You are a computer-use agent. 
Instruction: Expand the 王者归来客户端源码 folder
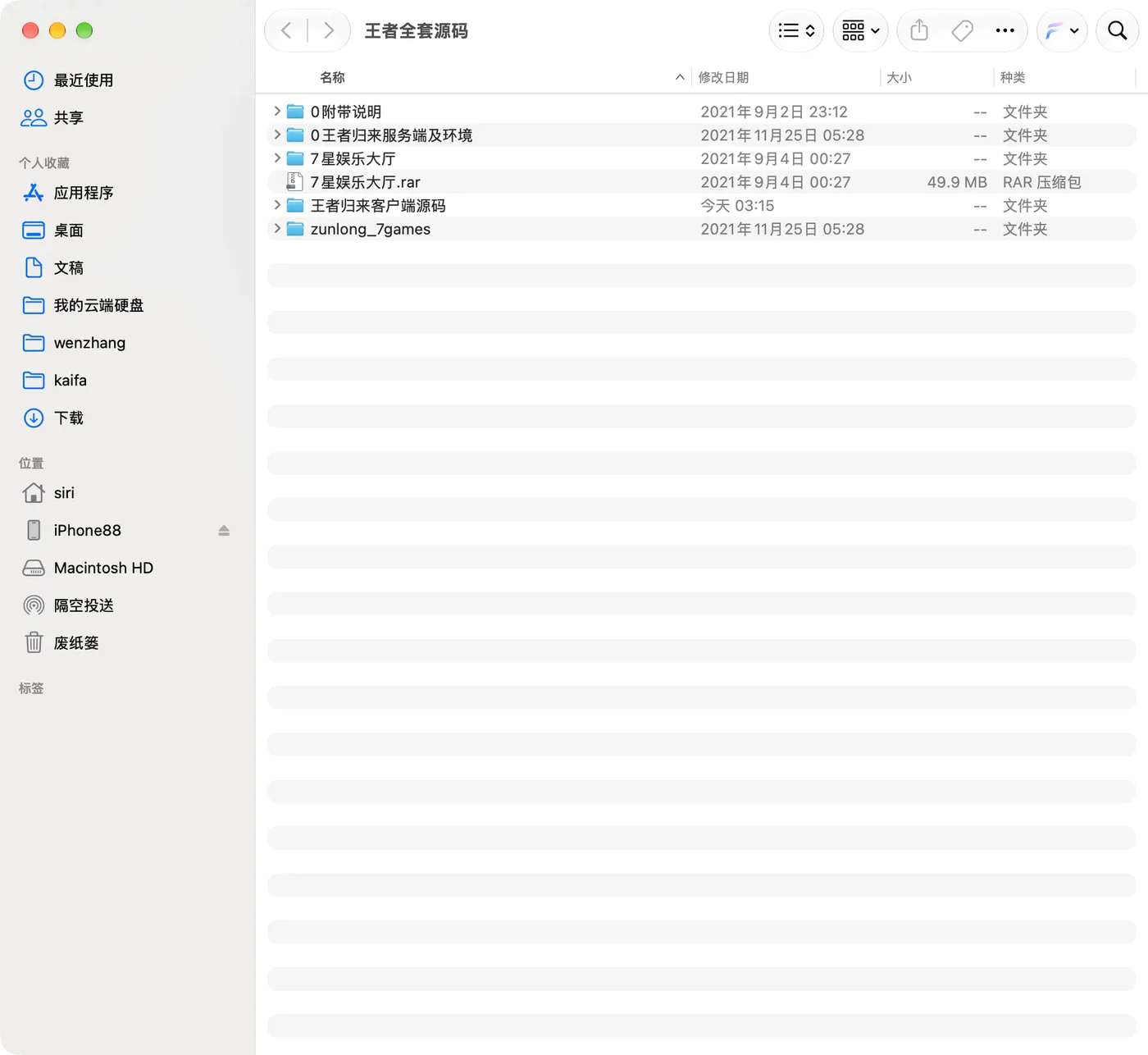pos(277,205)
